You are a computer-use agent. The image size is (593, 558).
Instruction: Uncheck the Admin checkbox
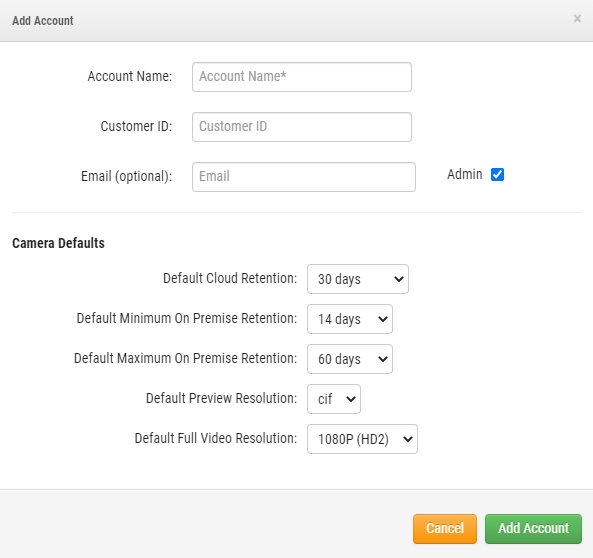pyautogui.click(x=497, y=174)
